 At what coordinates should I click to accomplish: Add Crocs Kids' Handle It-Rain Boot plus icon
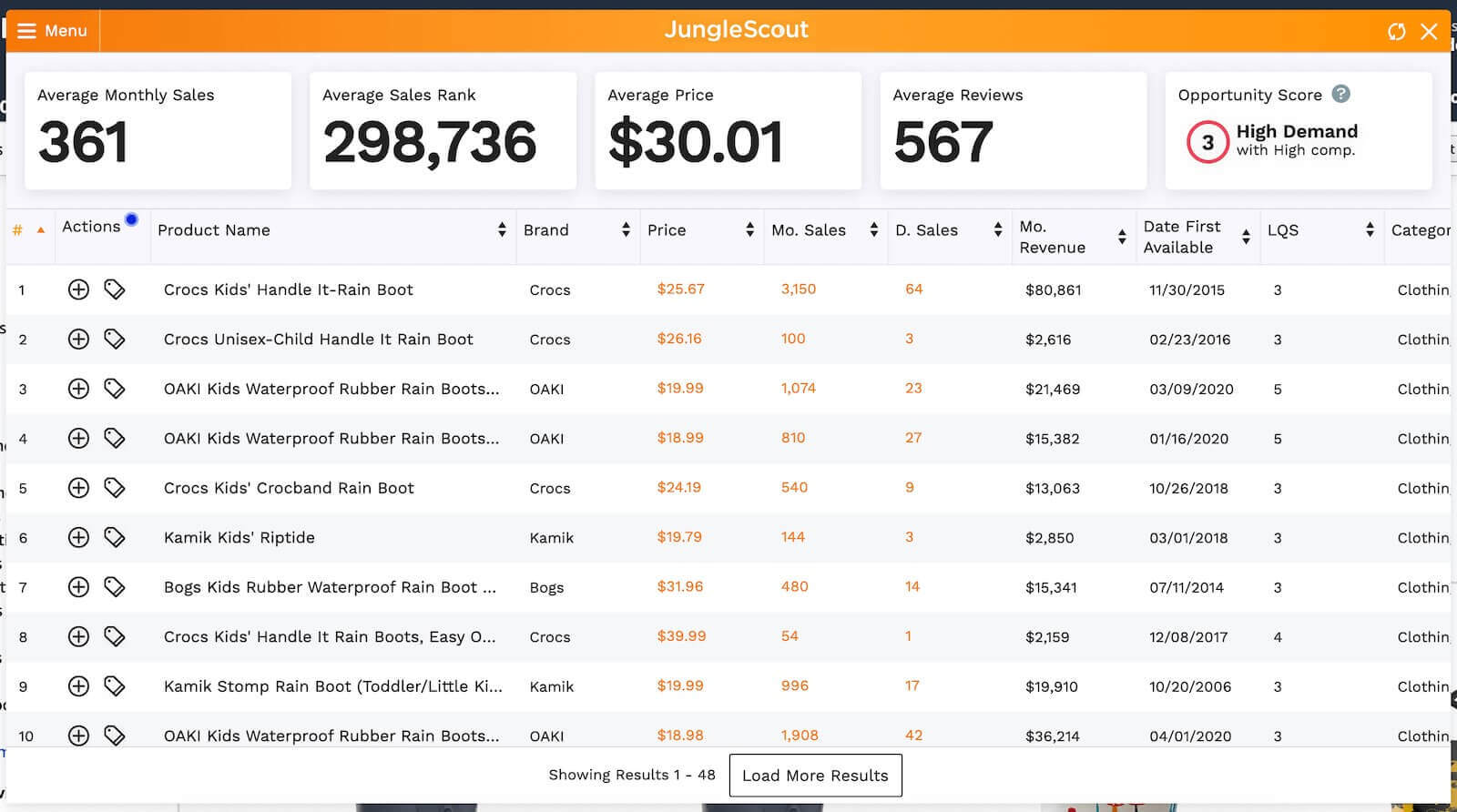[x=78, y=289]
